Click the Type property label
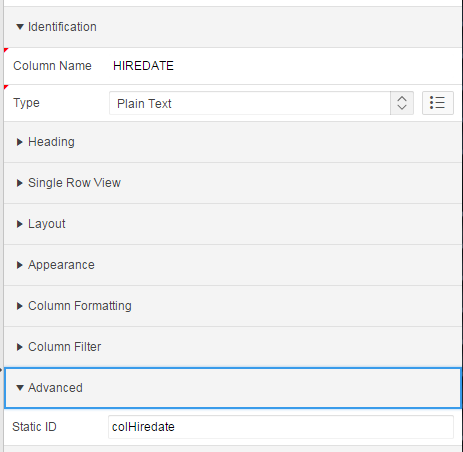The width and height of the screenshot is (463, 452). 26,103
